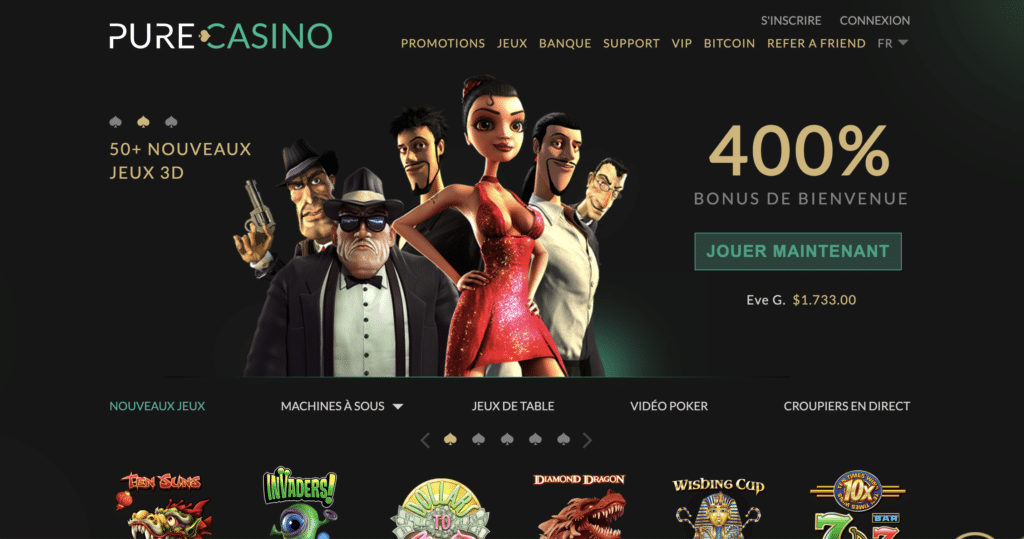Go to next games page arrow
Screen dimensions: 1024x539
point(587,440)
